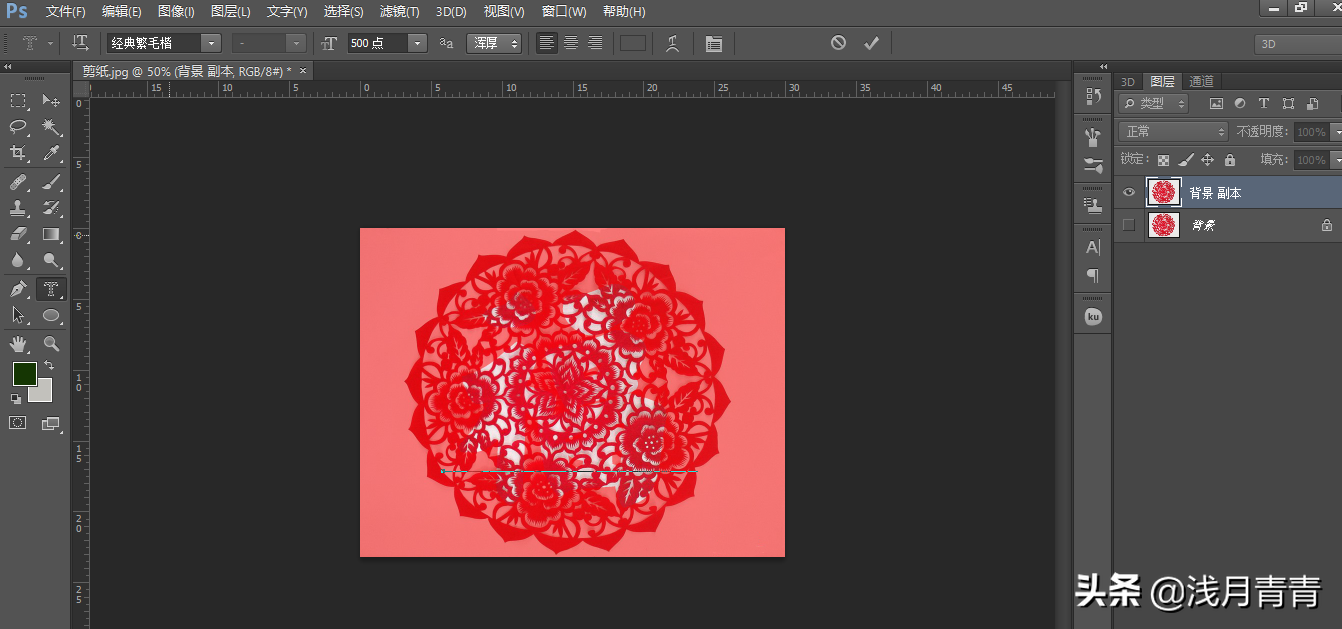Open the font family dropdown
The width and height of the screenshot is (1342, 629).
[x=211, y=43]
